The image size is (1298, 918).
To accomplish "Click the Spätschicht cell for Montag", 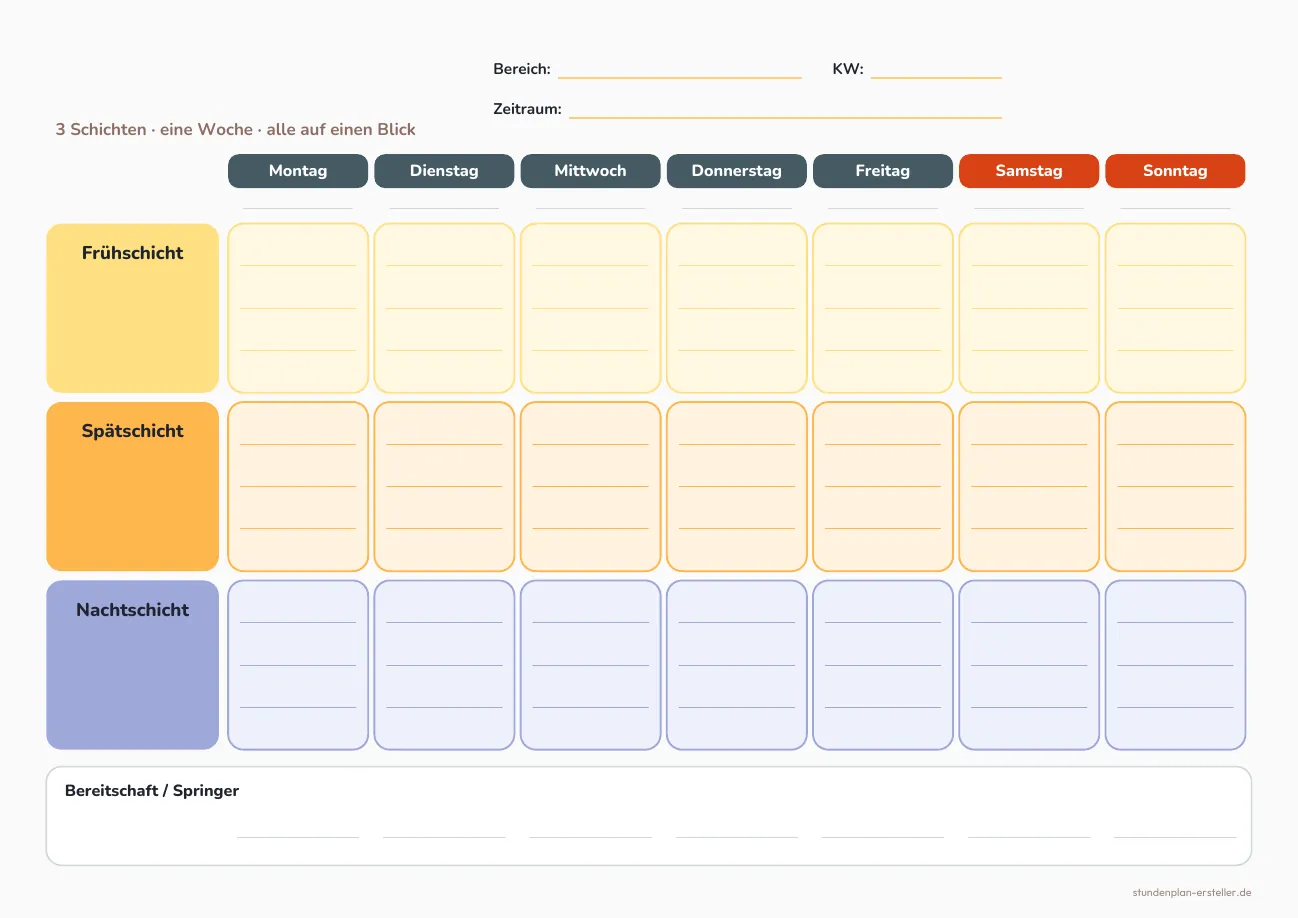I will click(x=298, y=486).
